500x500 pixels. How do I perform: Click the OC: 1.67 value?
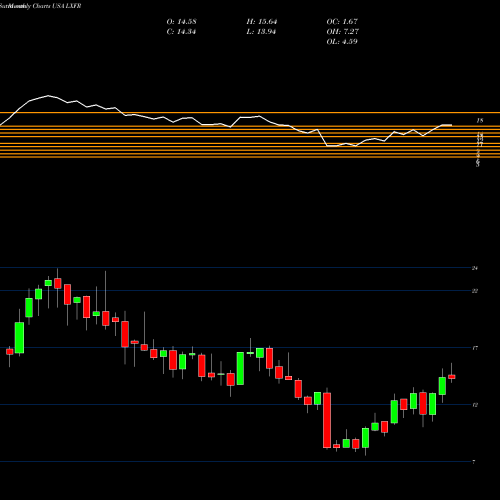342,22
